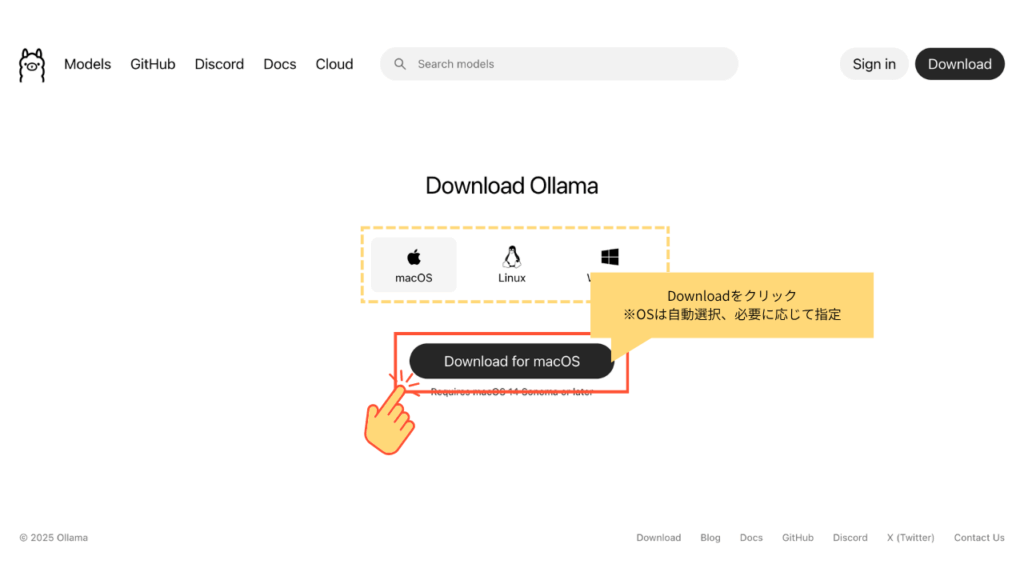The image size is (1024, 576).
Task: Select the Windows logo icon
Action: click(x=609, y=257)
